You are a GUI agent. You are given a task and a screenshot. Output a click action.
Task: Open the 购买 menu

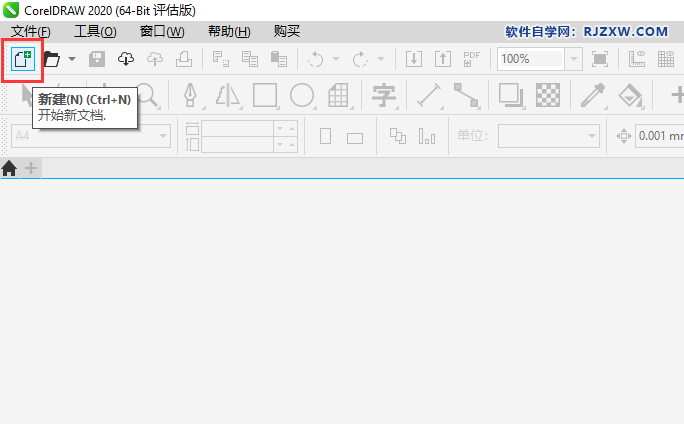(x=287, y=31)
